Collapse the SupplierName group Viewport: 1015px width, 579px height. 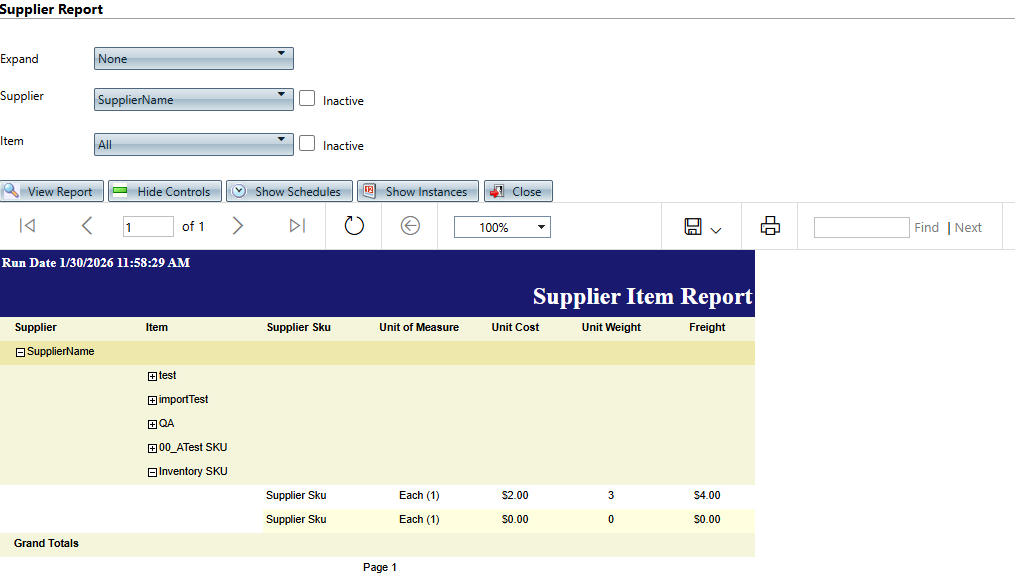click(x=20, y=352)
